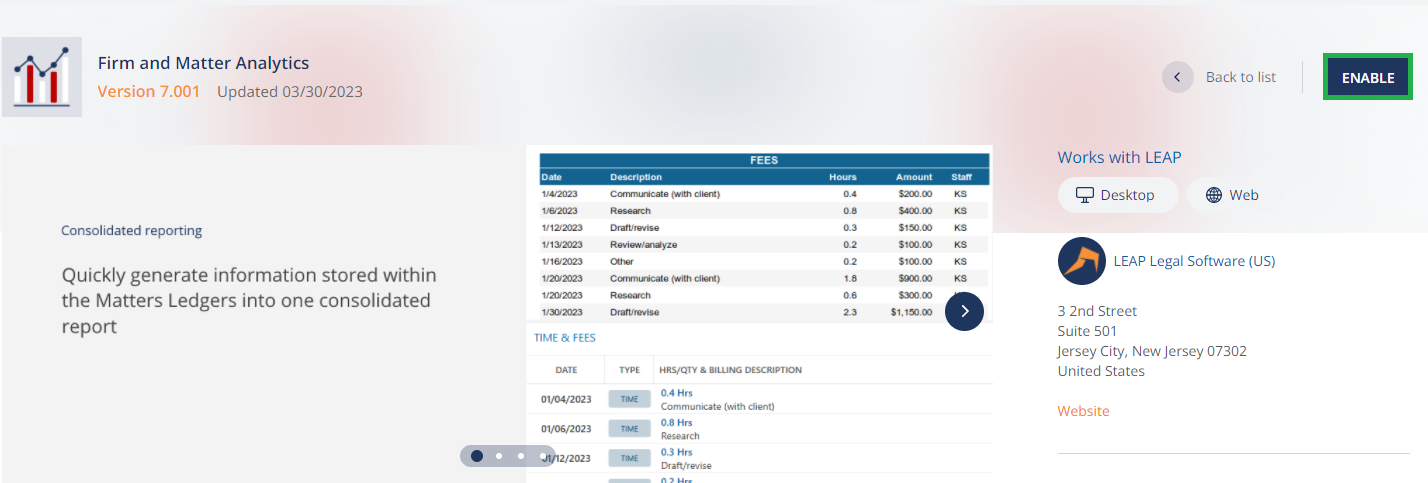Switch to the third carousel slide dot

point(521,456)
